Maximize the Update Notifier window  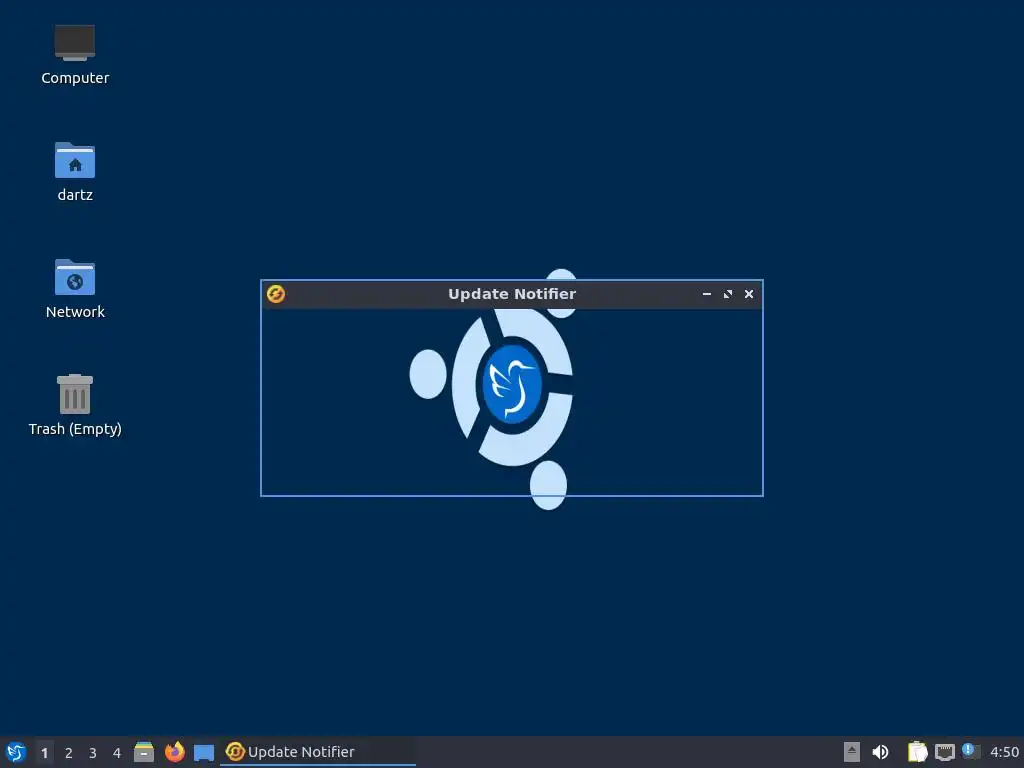coord(728,295)
